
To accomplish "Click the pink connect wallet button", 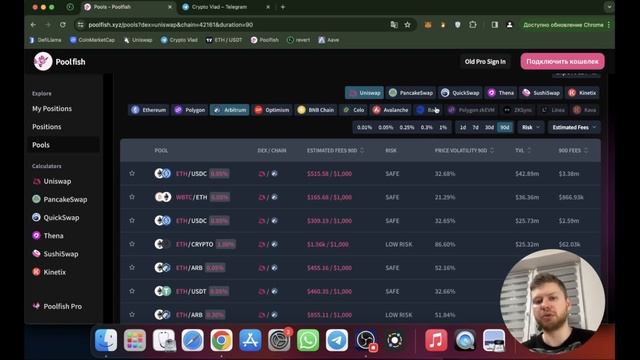I will (x=562, y=62).
